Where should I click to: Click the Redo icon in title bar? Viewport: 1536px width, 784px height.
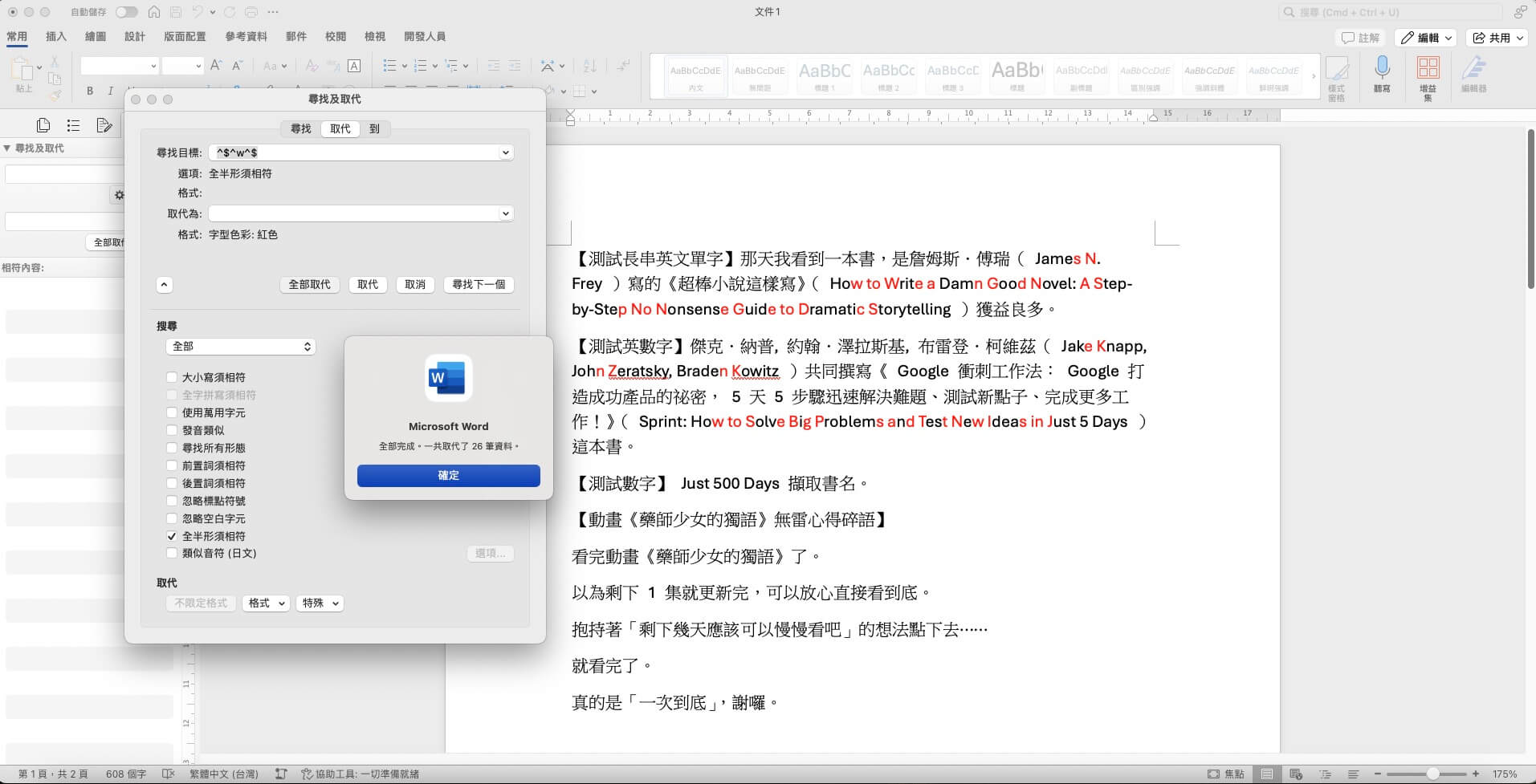click(x=230, y=12)
